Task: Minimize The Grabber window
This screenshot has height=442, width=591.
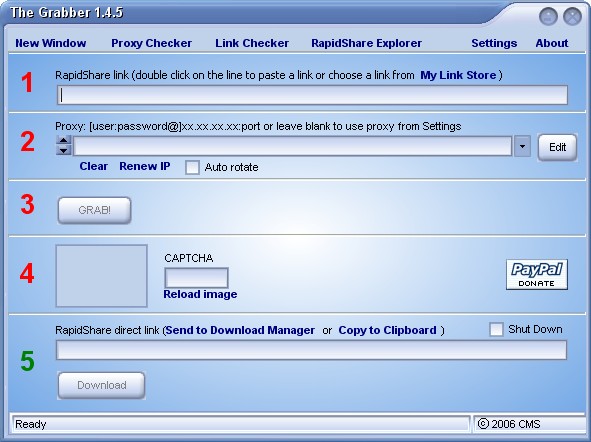Action: pos(548,17)
